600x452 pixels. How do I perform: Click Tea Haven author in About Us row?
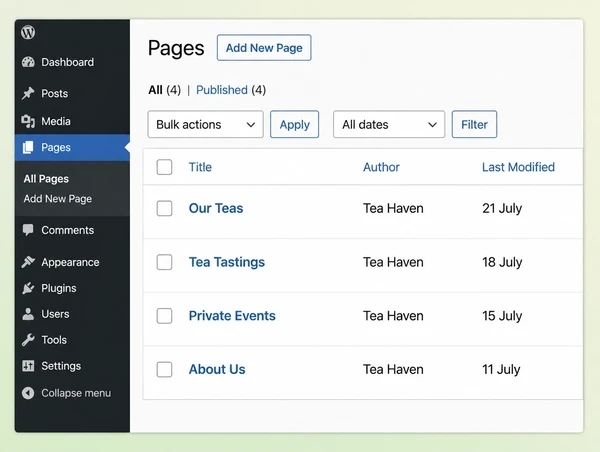tap(393, 369)
